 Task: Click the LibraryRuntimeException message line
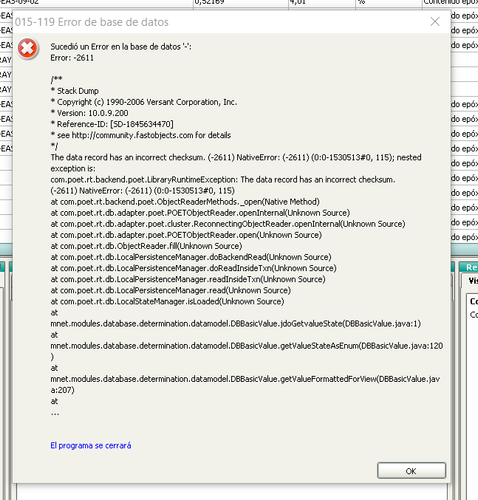tap(223, 180)
